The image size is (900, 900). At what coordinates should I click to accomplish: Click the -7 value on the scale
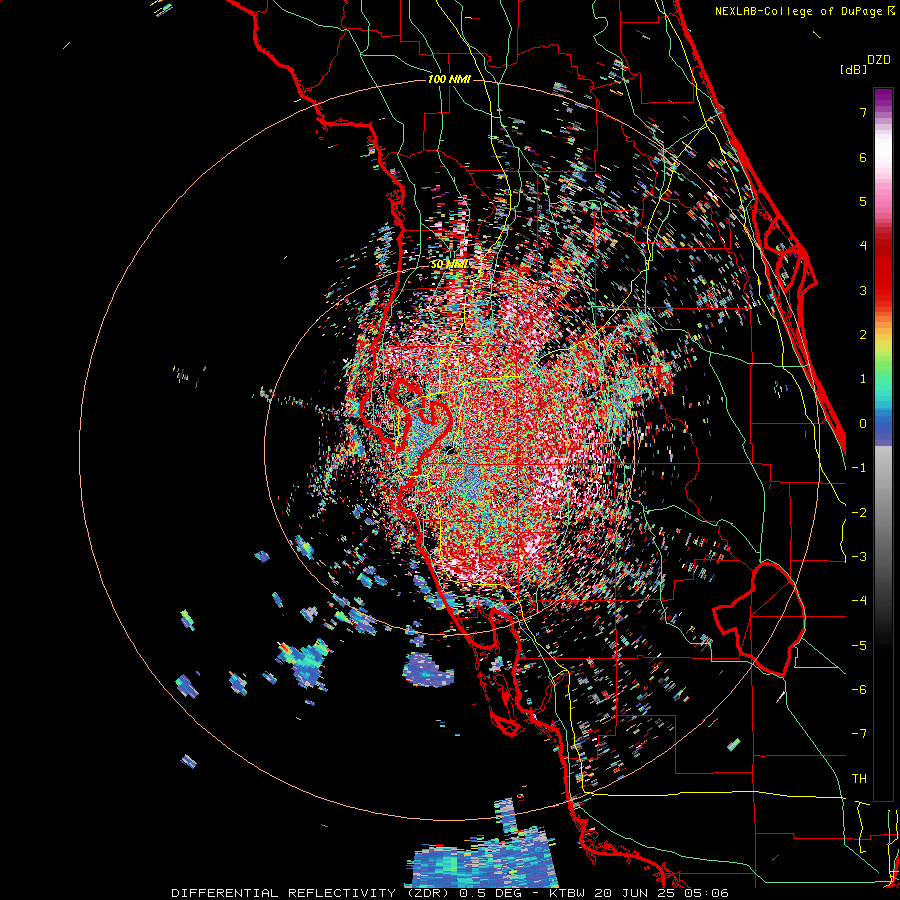(x=859, y=734)
